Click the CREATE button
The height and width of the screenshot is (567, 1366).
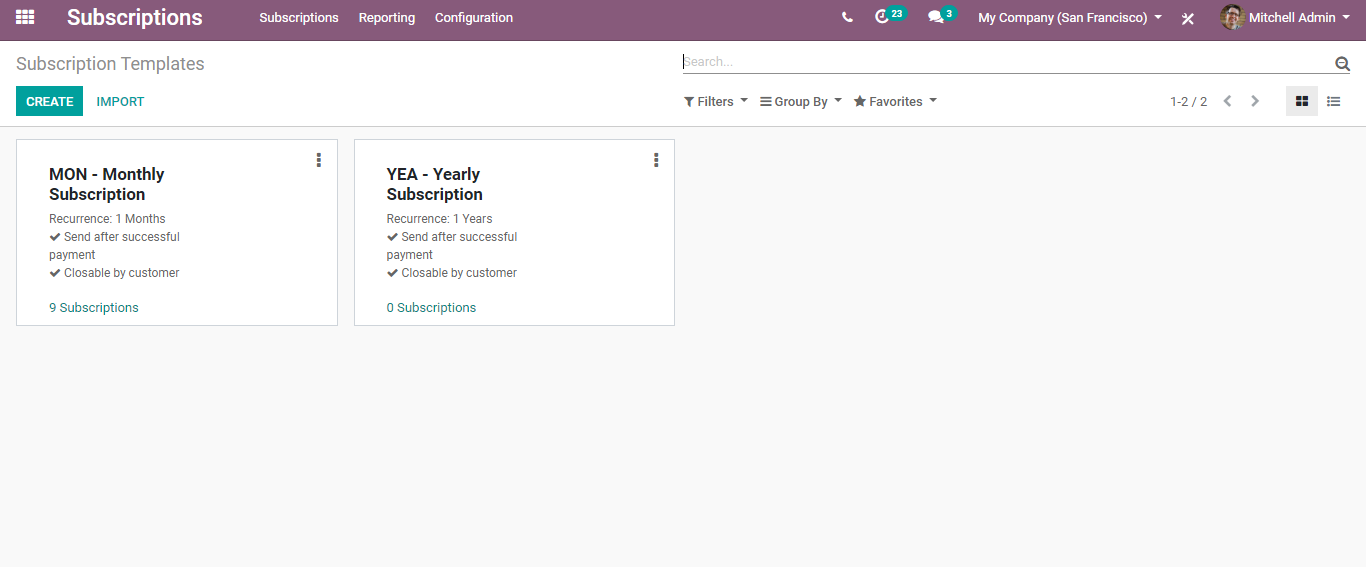(x=50, y=101)
